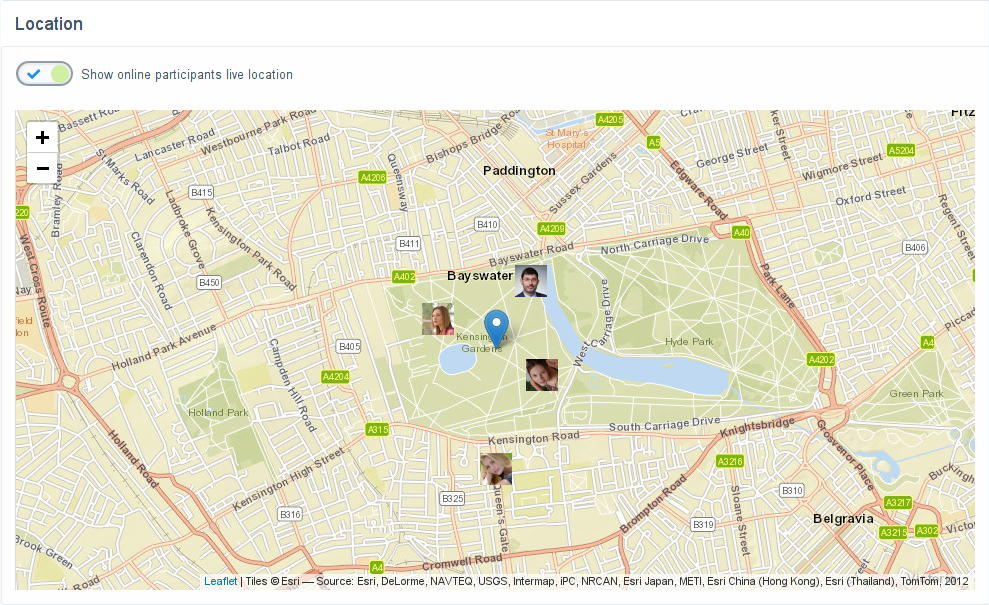The image size is (989, 605).
Task: Click the B405 road shield
Action: [349, 347]
